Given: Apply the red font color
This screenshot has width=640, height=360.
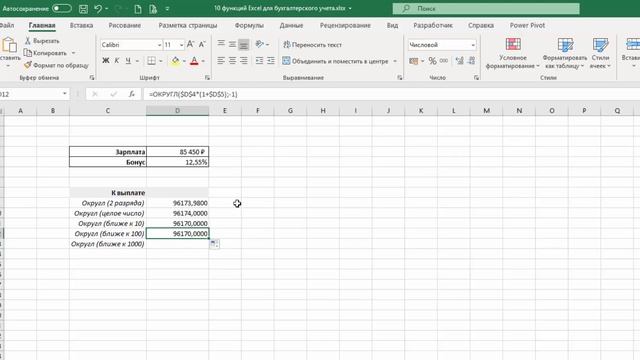Looking at the screenshot, I should [194, 61].
